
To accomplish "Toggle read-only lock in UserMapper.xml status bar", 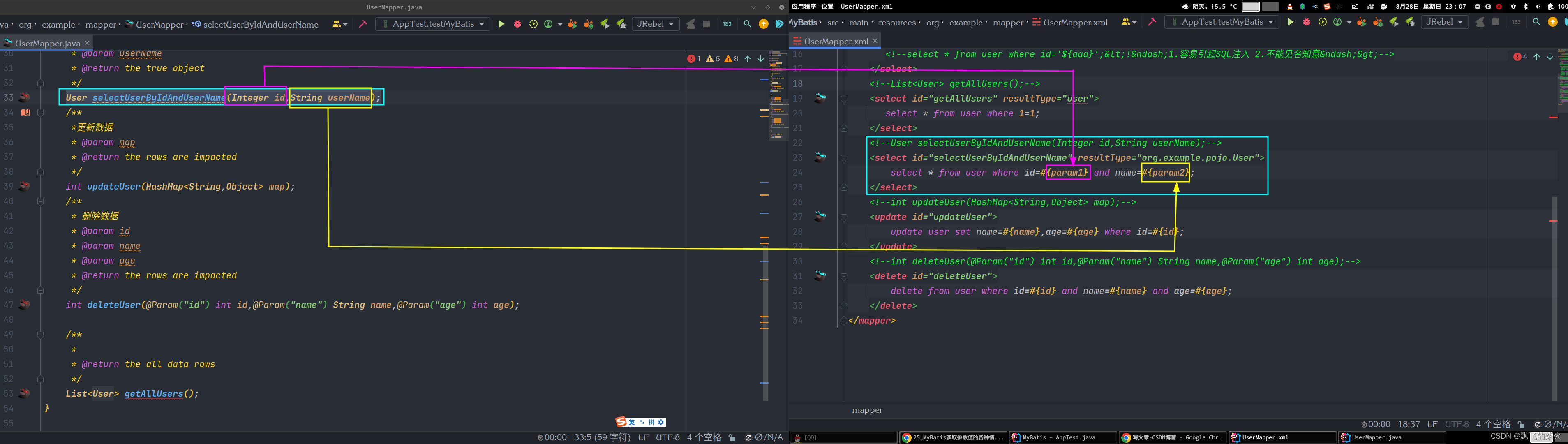I will pyautogui.click(x=1521, y=424).
